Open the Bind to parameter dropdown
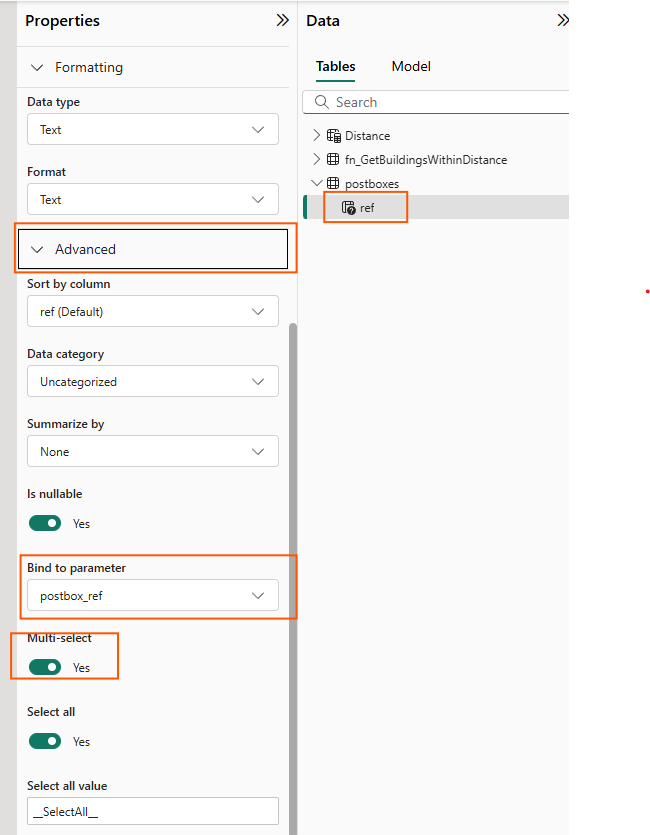650x835 pixels. [x=152, y=596]
